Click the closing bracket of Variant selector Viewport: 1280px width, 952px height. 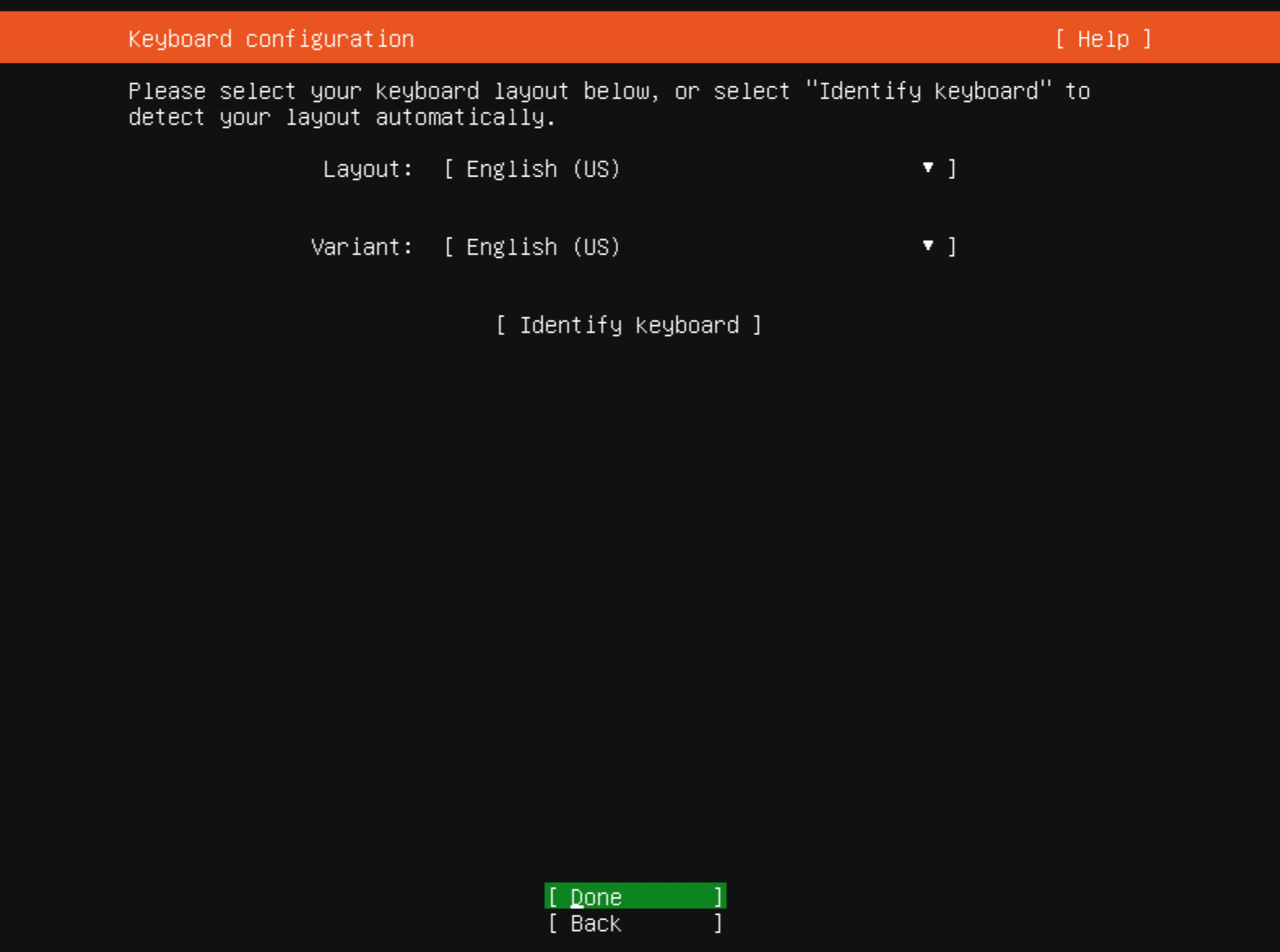coord(952,247)
